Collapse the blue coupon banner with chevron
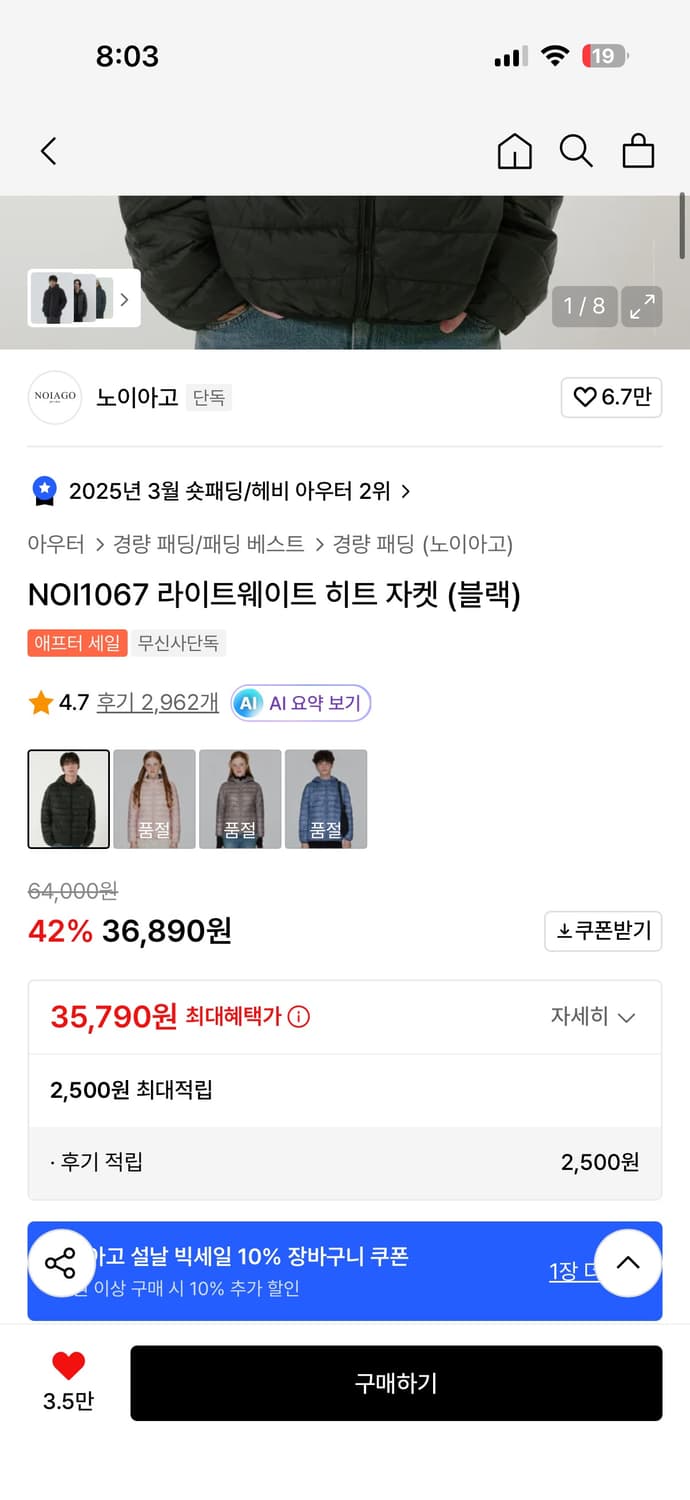This screenshot has height=1500, width=690. [628, 1263]
